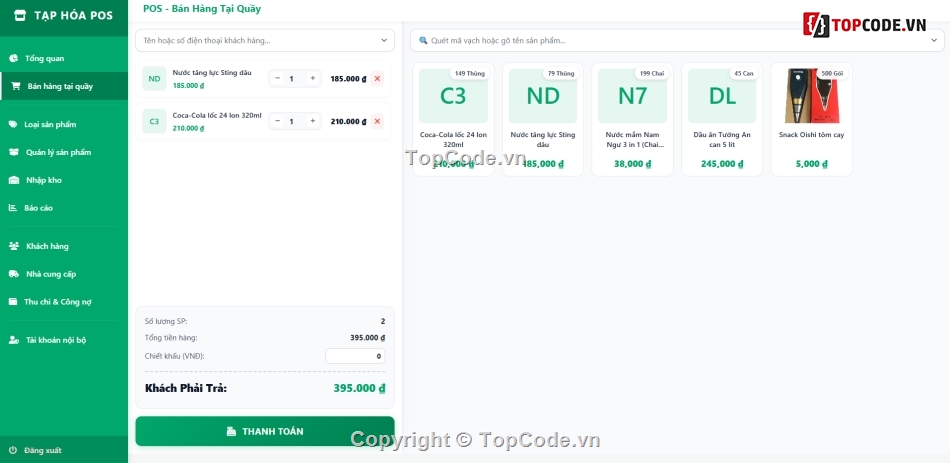Open Thu chi & Công nợ section
950x463 pixels.
[x=57, y=301]
